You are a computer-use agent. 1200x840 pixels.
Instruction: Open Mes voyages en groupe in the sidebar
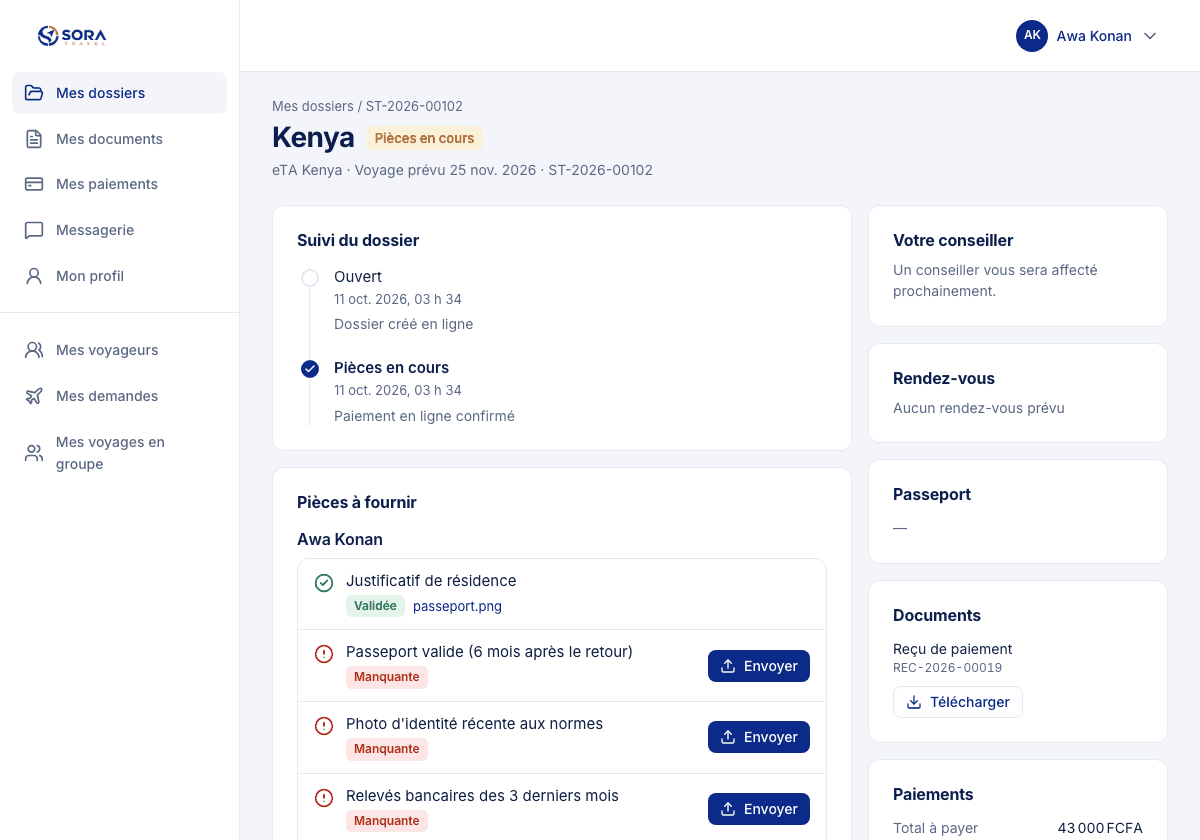coord(119,453)
